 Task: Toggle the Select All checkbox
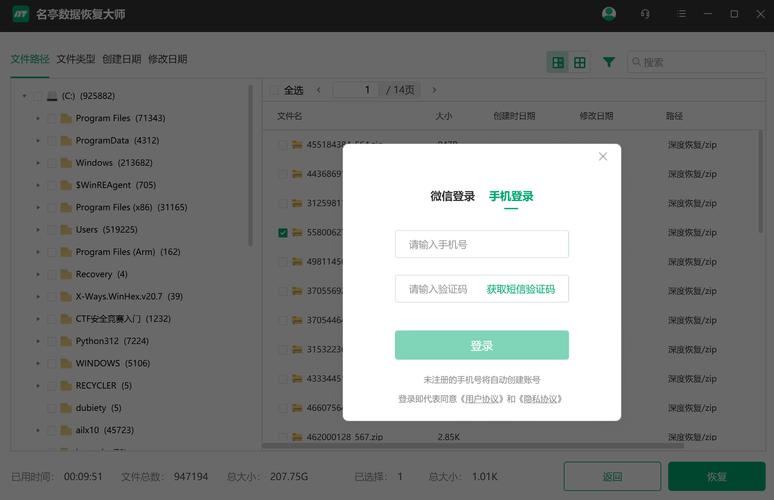pyautogui.click(x=274, y=90)
